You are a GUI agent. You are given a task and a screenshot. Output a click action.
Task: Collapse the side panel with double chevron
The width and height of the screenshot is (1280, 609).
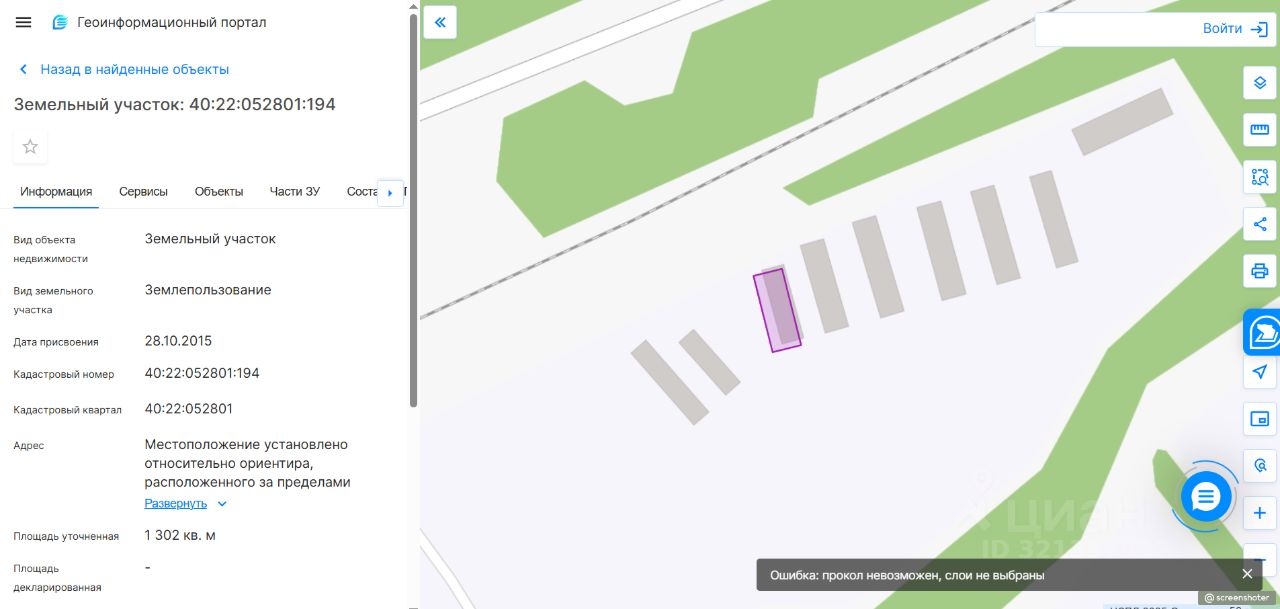pyautogui.click(x=440, y=22)
